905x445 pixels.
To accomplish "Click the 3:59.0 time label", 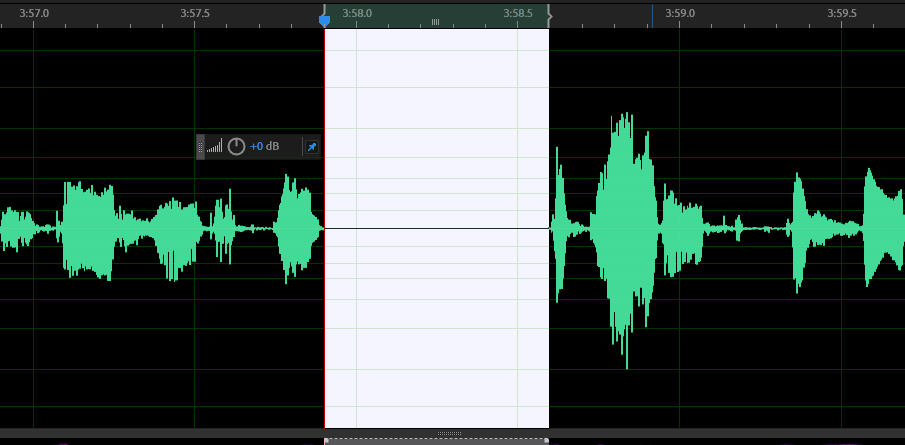I will tap(680, 13).
